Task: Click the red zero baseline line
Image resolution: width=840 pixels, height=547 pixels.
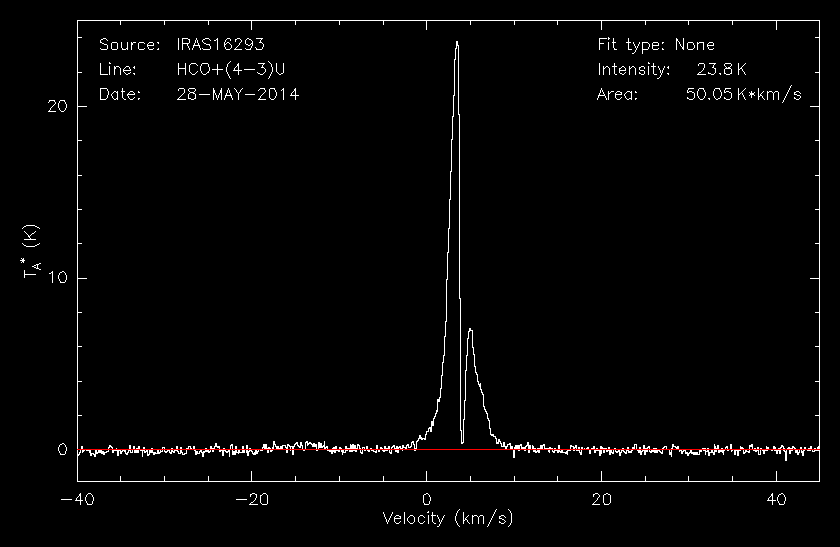Action: pyautogui.click(x=448, y=449)
